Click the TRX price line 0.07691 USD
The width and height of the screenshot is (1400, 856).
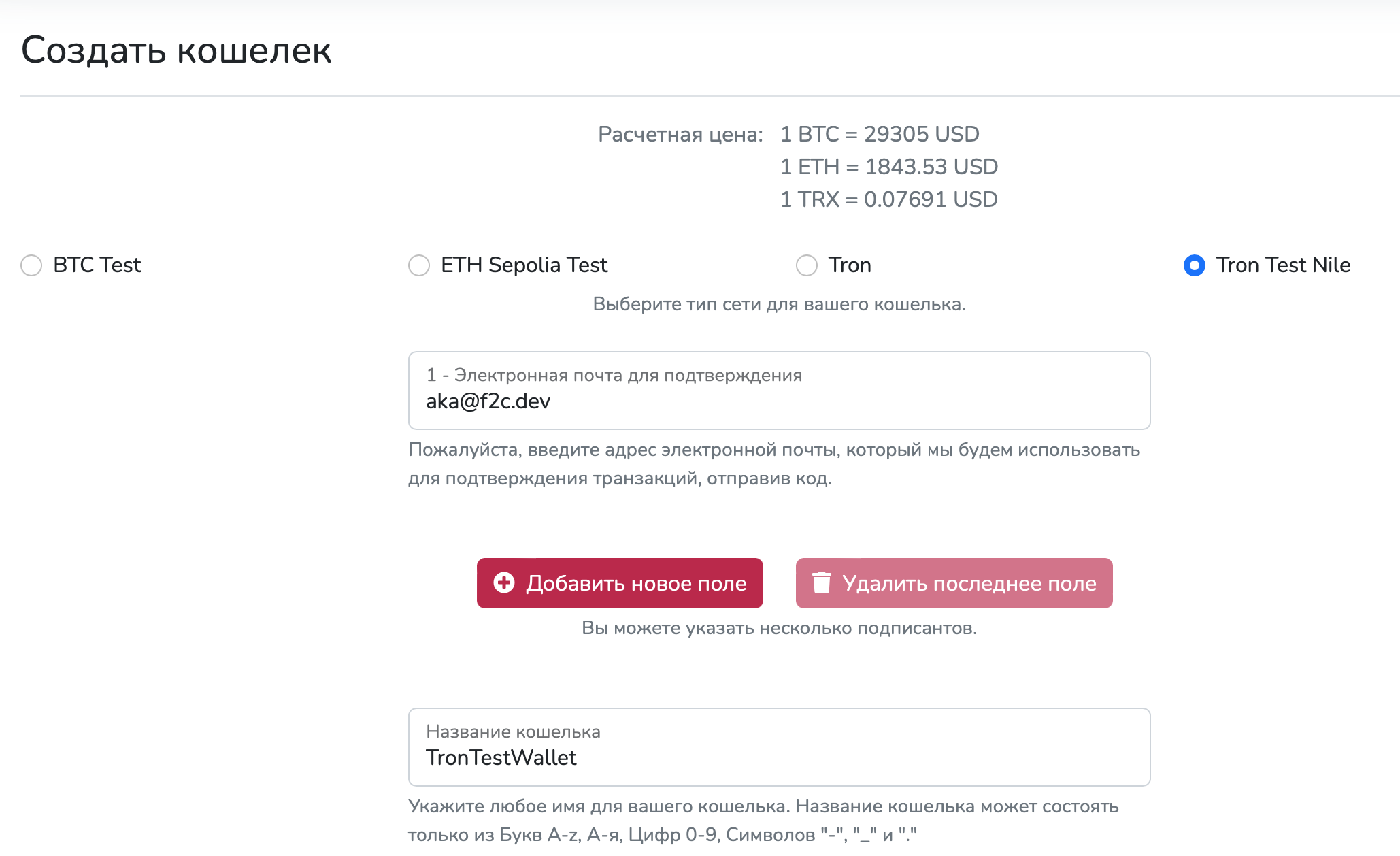point(889,200)
